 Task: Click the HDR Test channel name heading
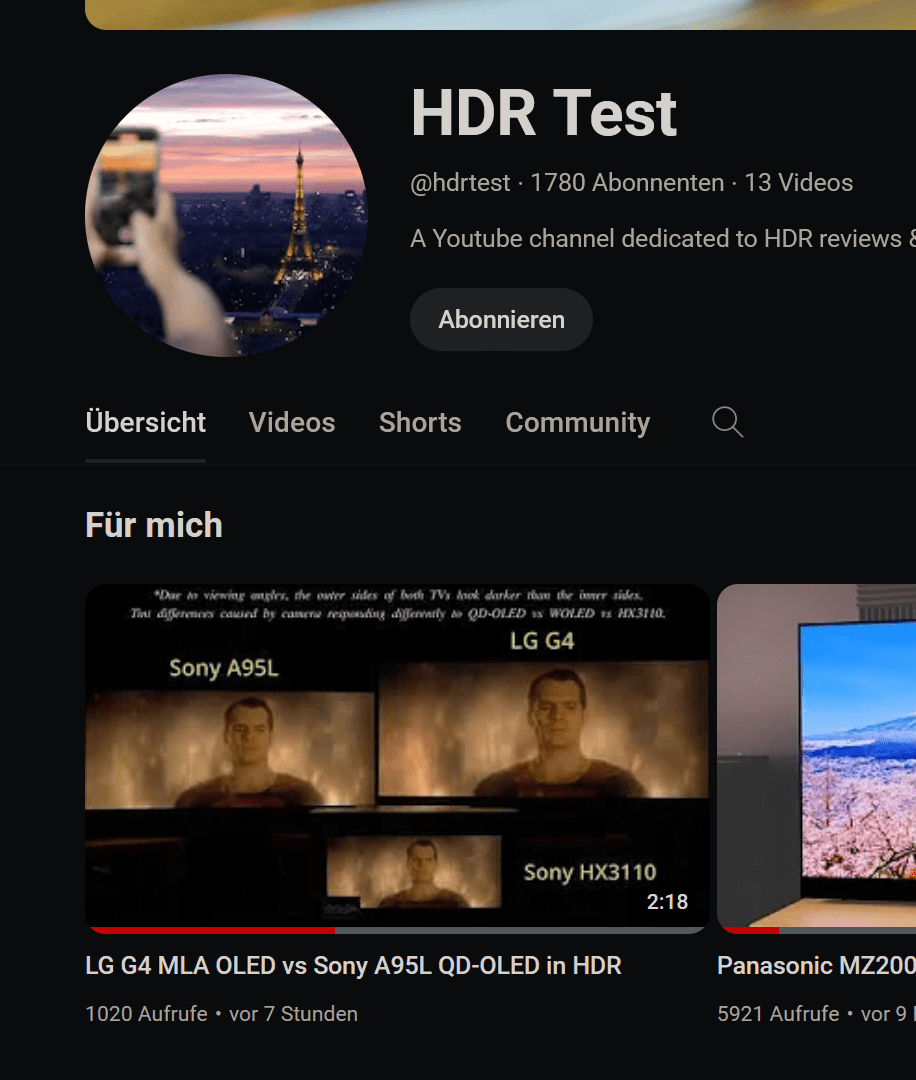(x=544, y=113)
